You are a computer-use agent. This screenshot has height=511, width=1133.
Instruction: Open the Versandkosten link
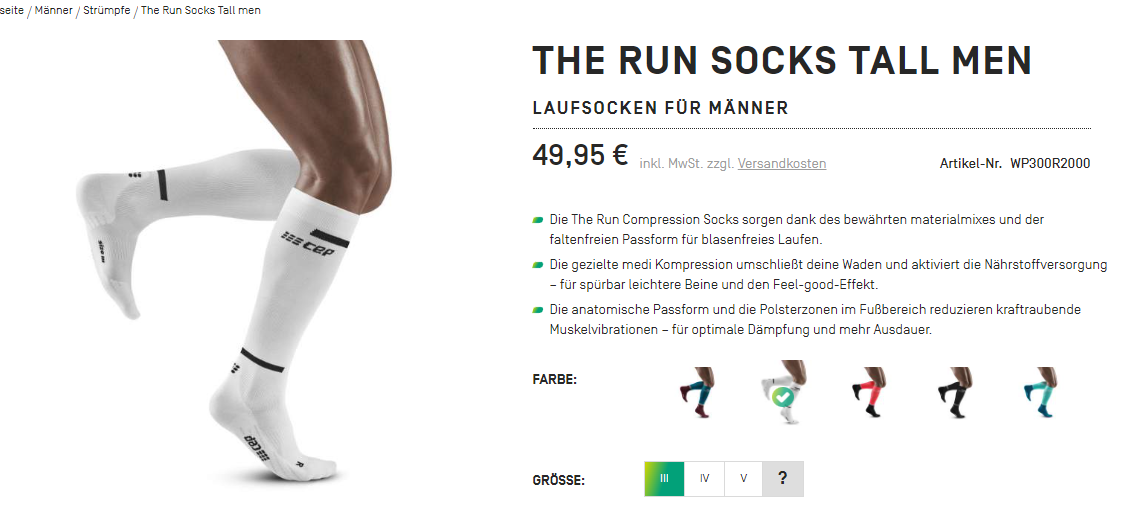click(x=782, y=163)
